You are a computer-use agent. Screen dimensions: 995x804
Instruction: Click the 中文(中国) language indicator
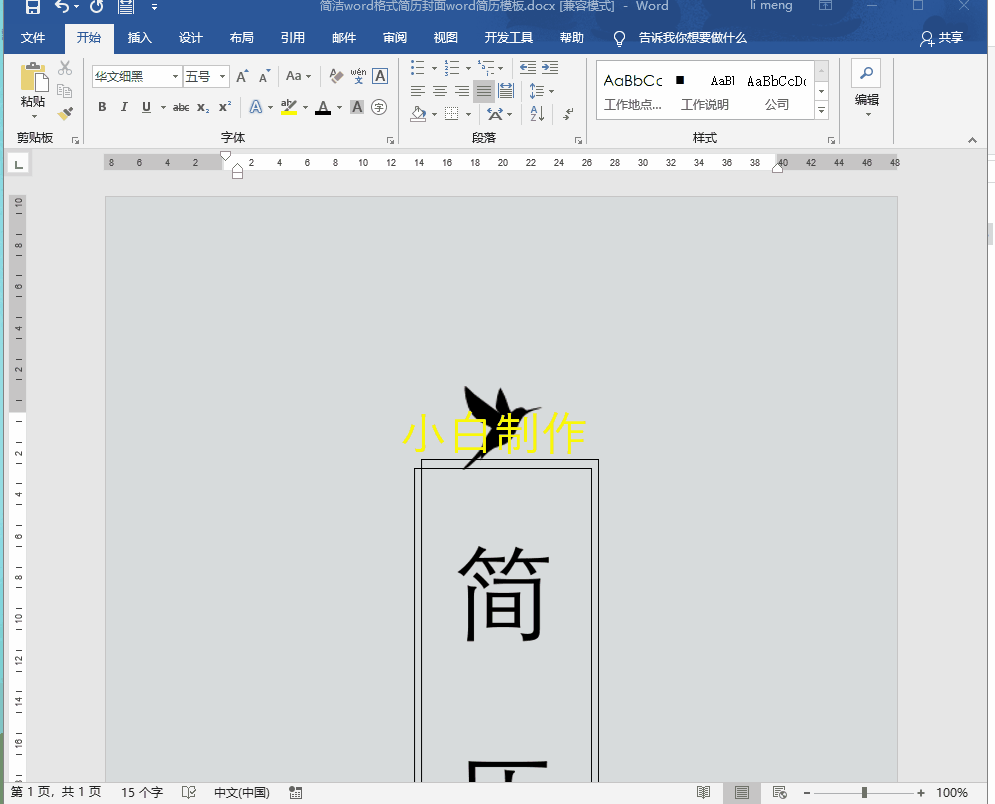click(x=242, y=792)
